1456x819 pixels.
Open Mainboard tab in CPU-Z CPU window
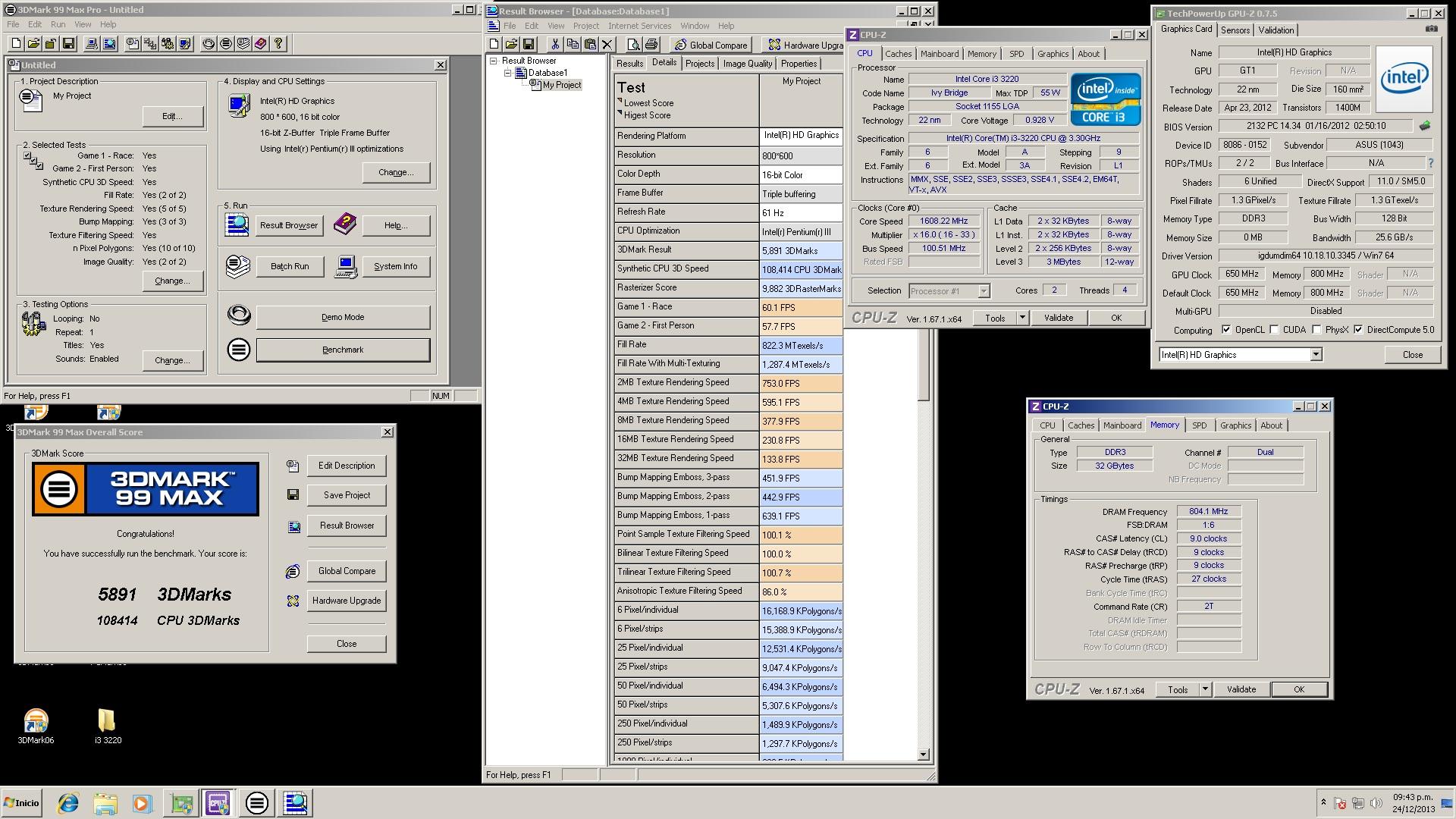pos(940,54)
